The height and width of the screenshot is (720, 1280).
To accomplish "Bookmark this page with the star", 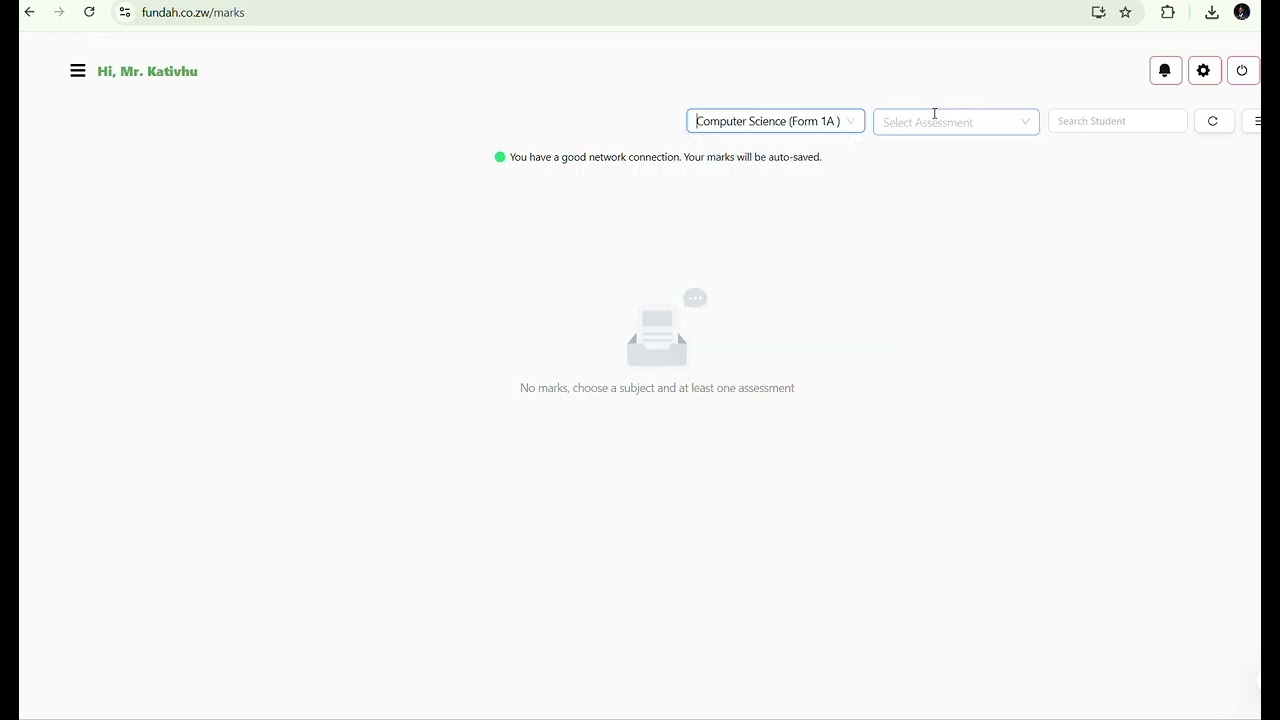I will click(1126, 12).
